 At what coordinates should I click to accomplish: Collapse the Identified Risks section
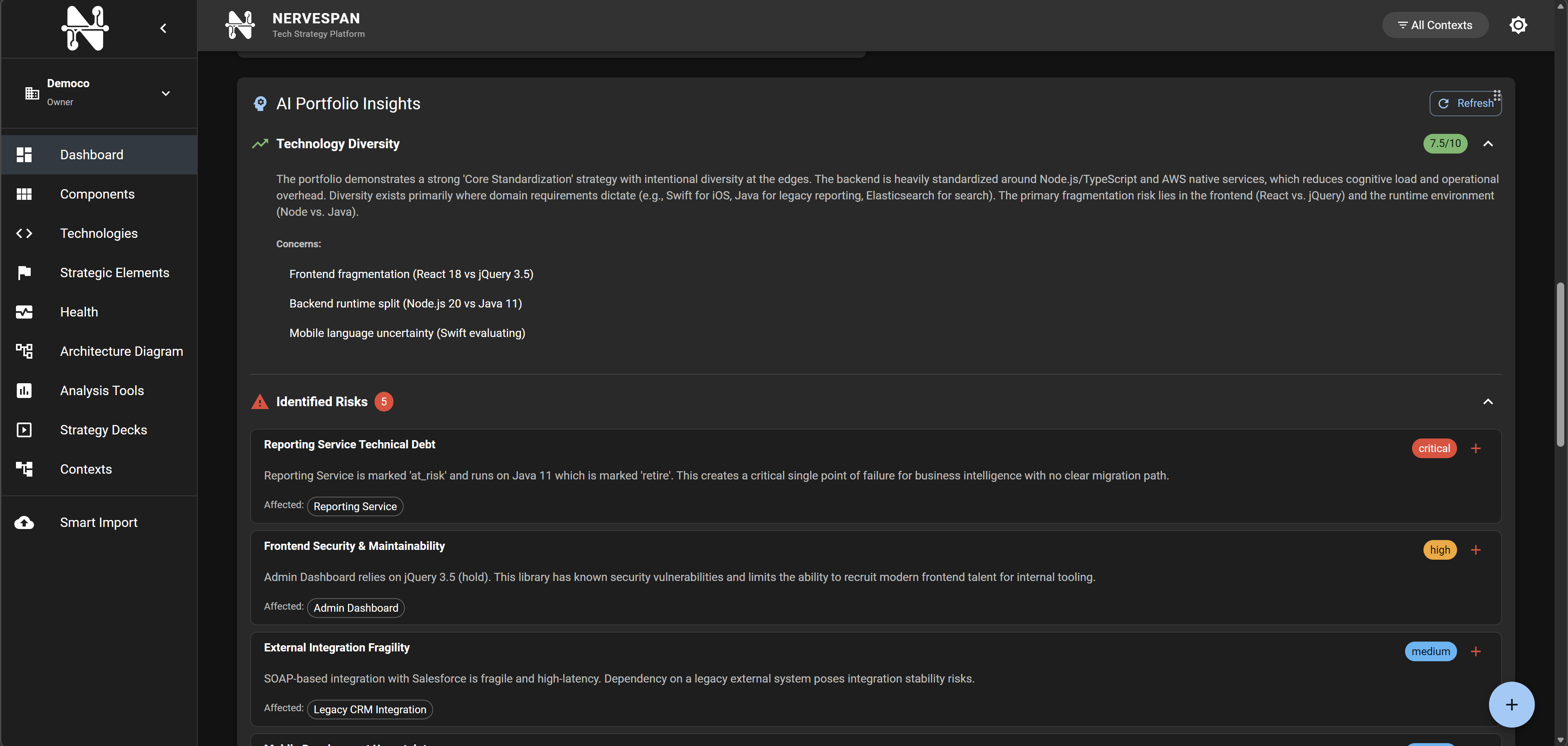1488,402
